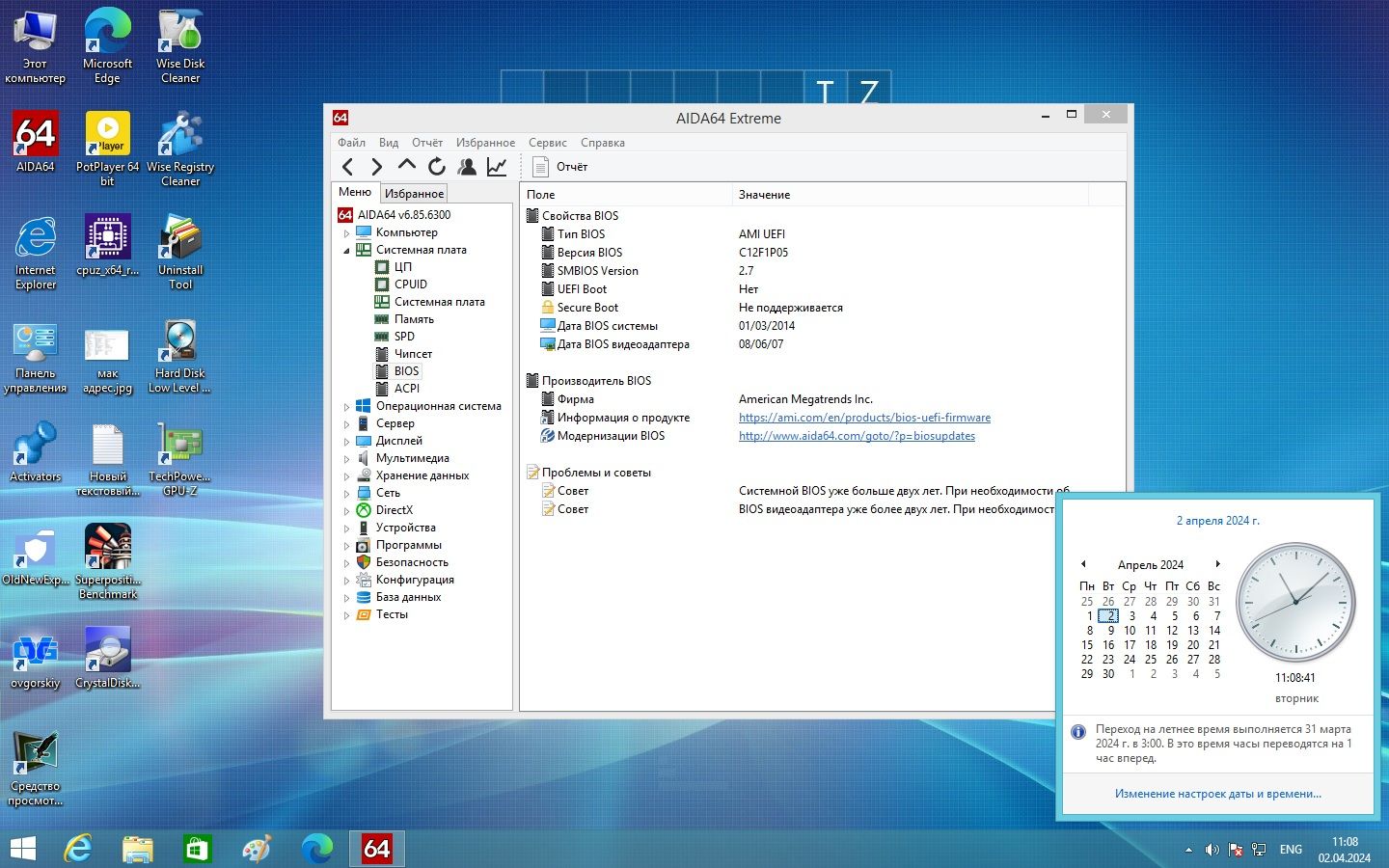
Task: Click the Windows Store taskbar icon
Action: pos(197,849)
